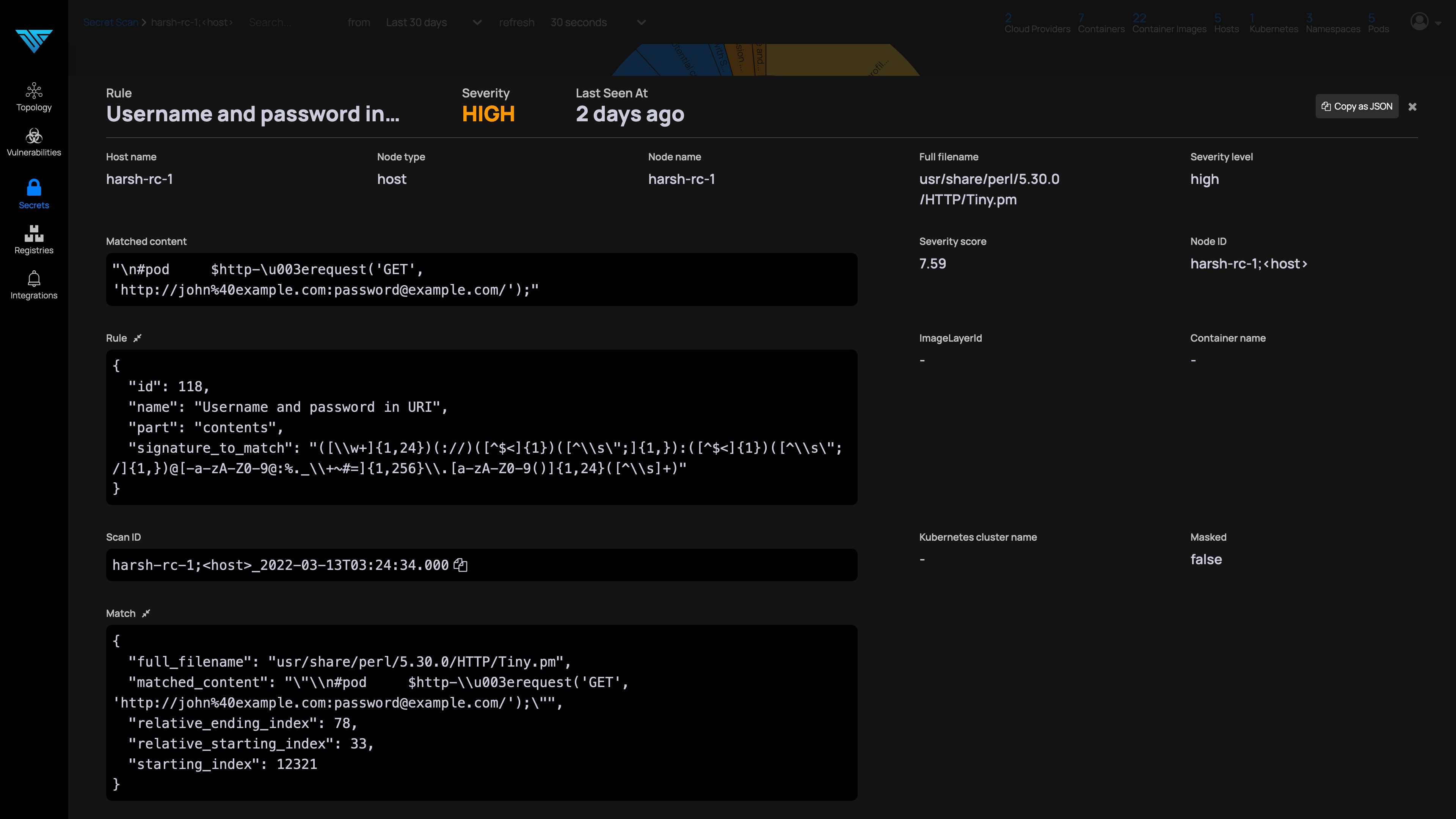Open the 30 seconds refresh interval dropdown
This screenshot has height=819, width=1456.
598,23
